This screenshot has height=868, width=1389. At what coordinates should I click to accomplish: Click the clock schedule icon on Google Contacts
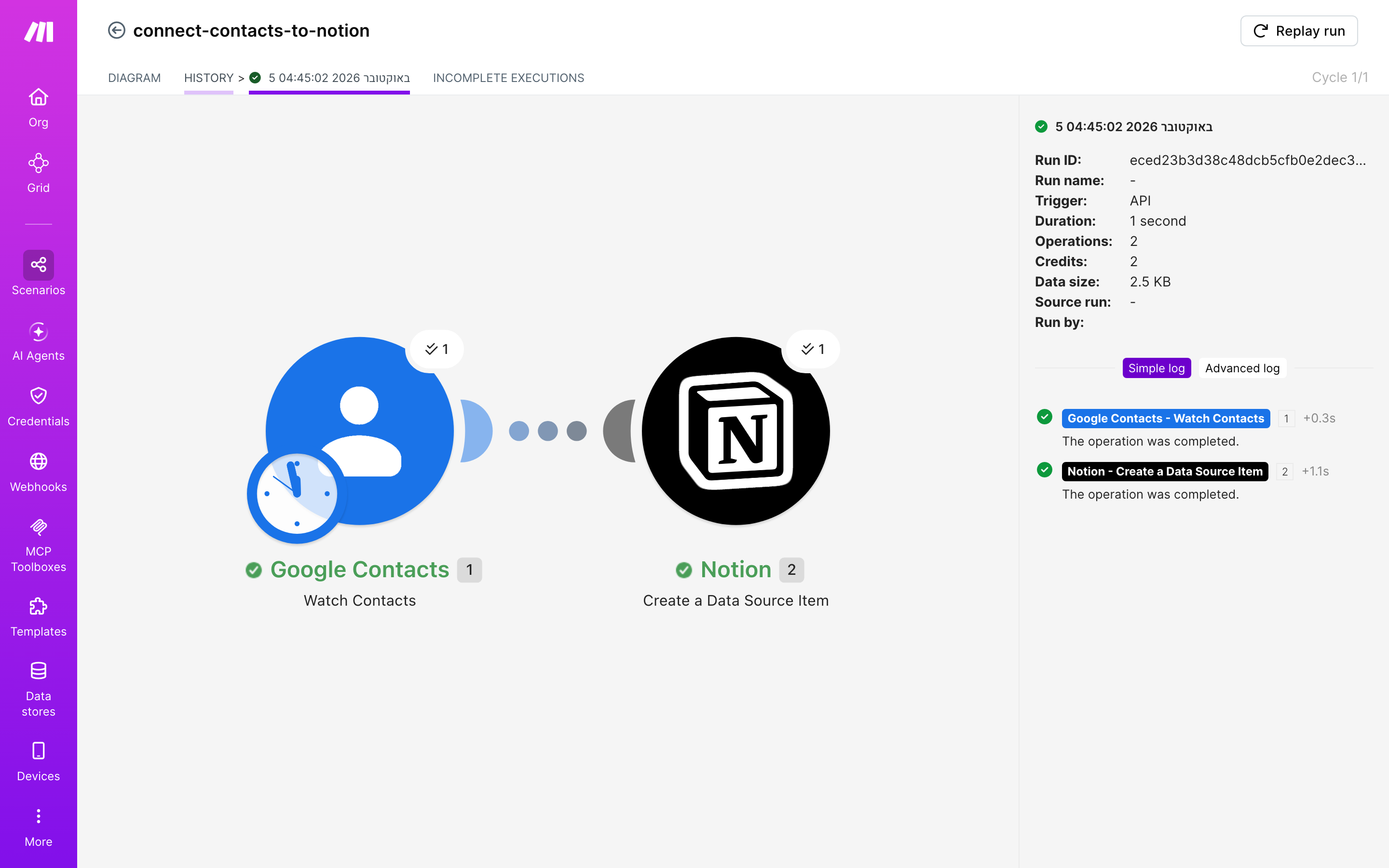(297, 494)
